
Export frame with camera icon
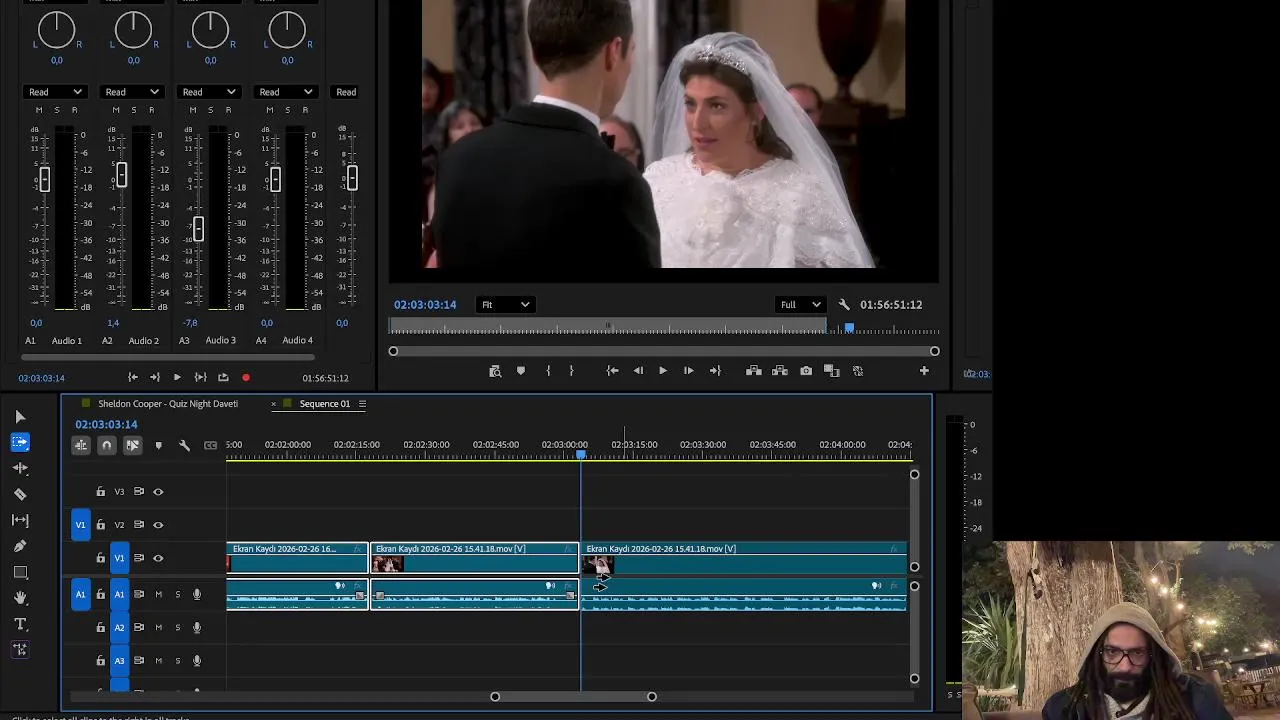pyautogui.click(x=806, y=371)
